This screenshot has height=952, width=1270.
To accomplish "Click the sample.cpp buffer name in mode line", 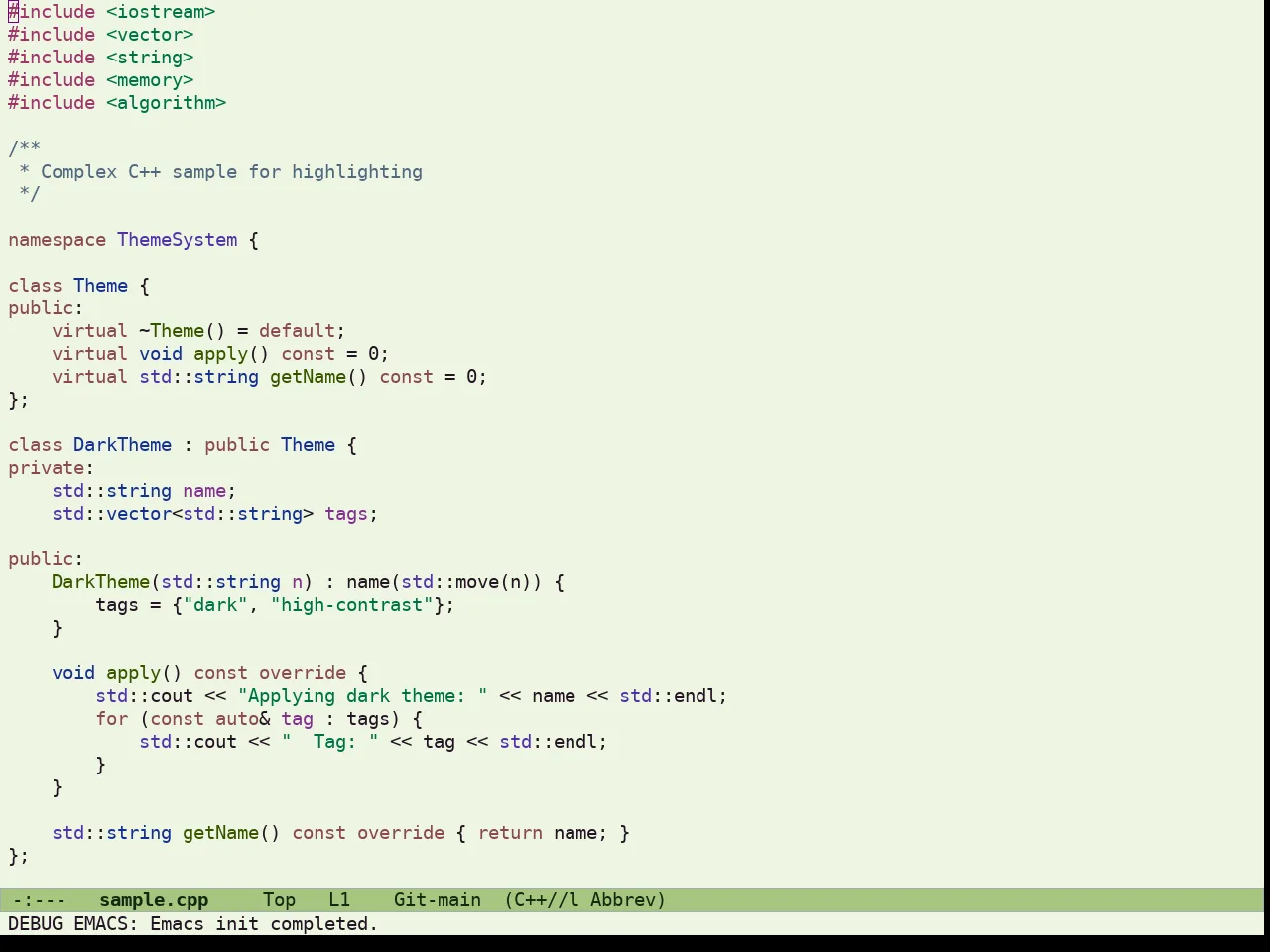I will (154, 900).
